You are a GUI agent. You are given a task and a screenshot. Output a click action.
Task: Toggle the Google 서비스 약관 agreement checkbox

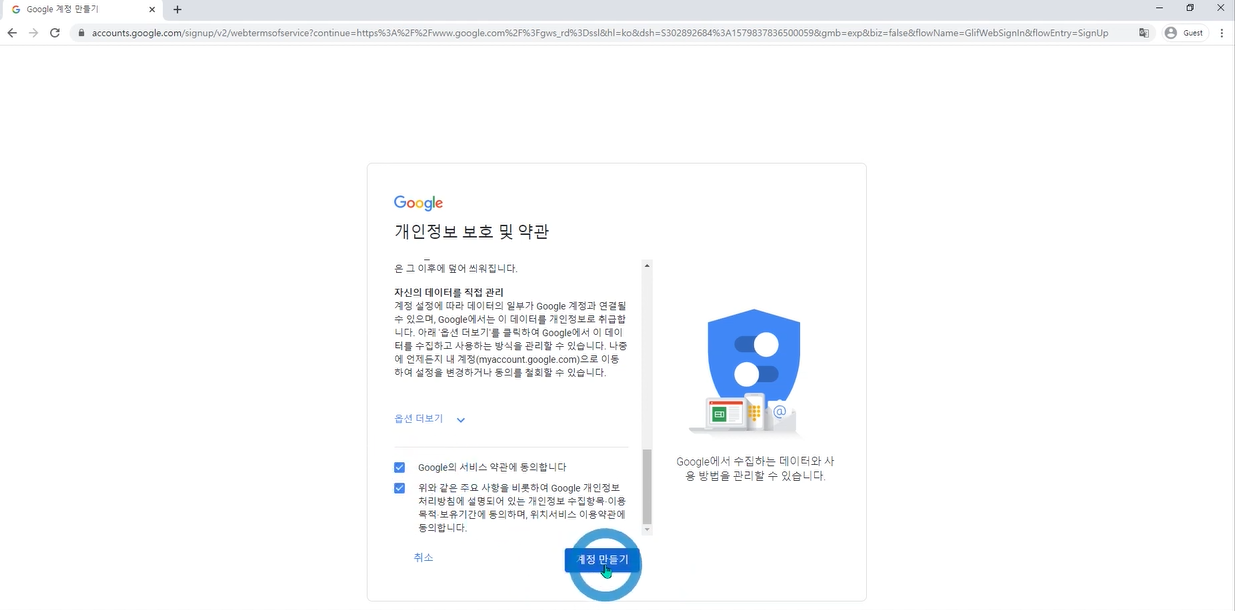coord(400,467)
